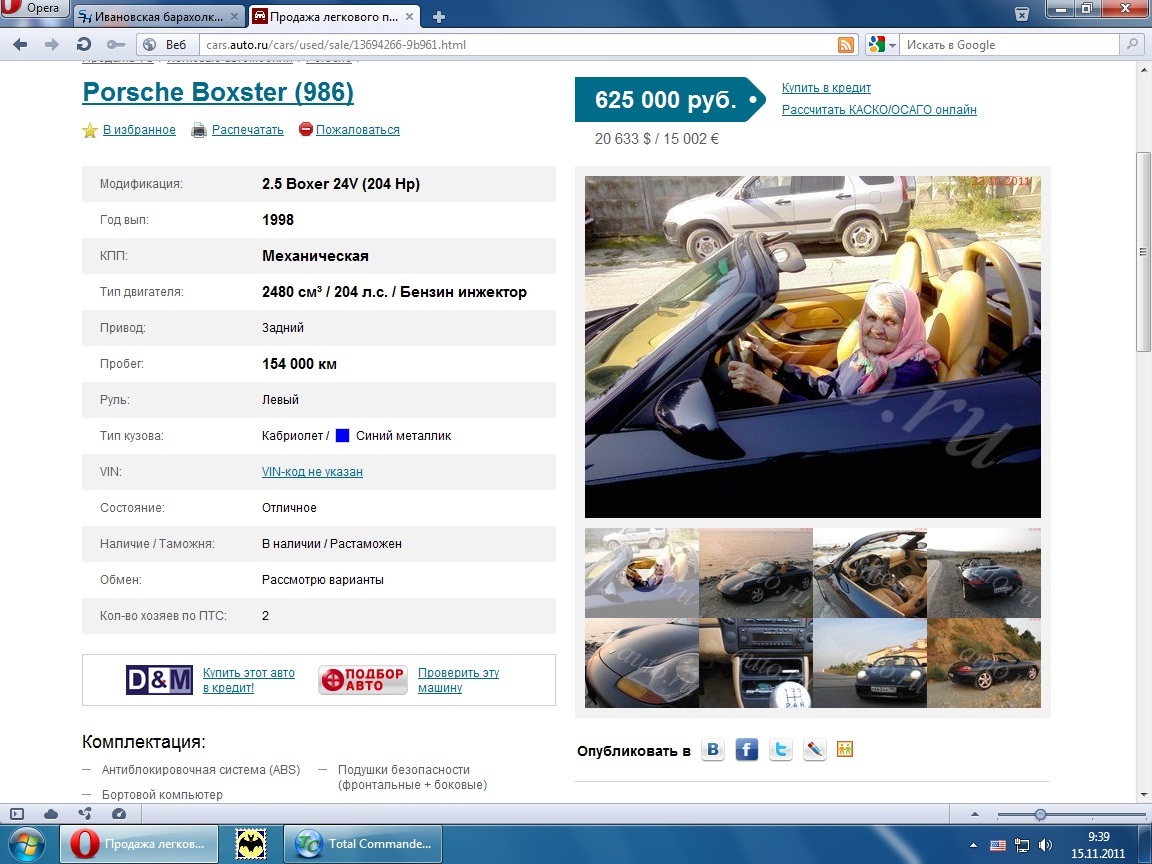
Task: Toggle the Opera panel sidebar button
Action: click(17, 814)
